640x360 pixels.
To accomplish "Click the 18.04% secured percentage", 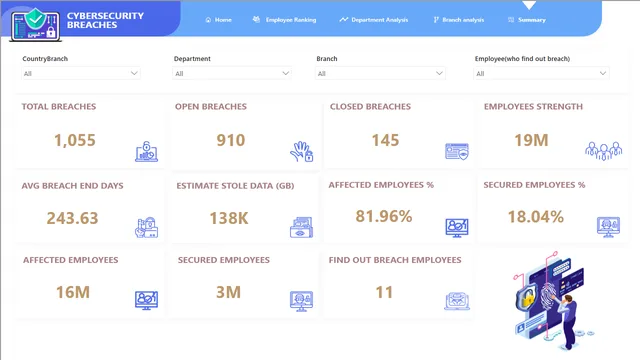I will (x=536, y=217).
